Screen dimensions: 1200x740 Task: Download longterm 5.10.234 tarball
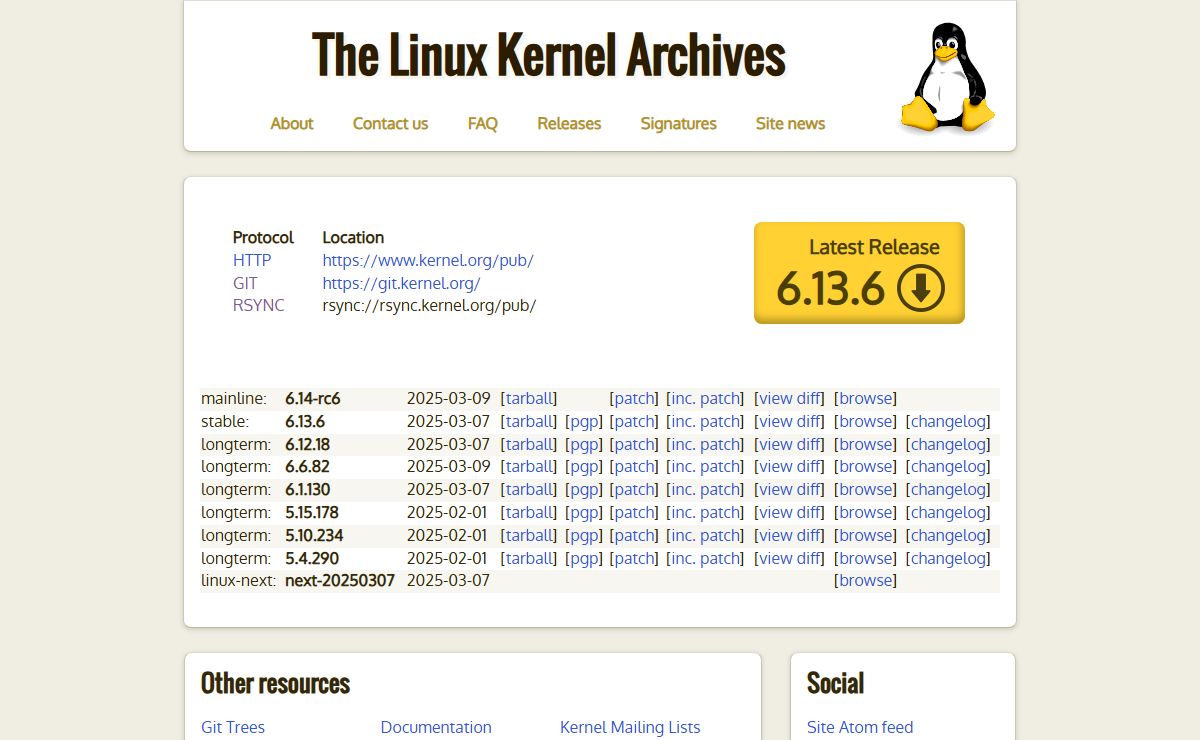click(x=529, y=535)
